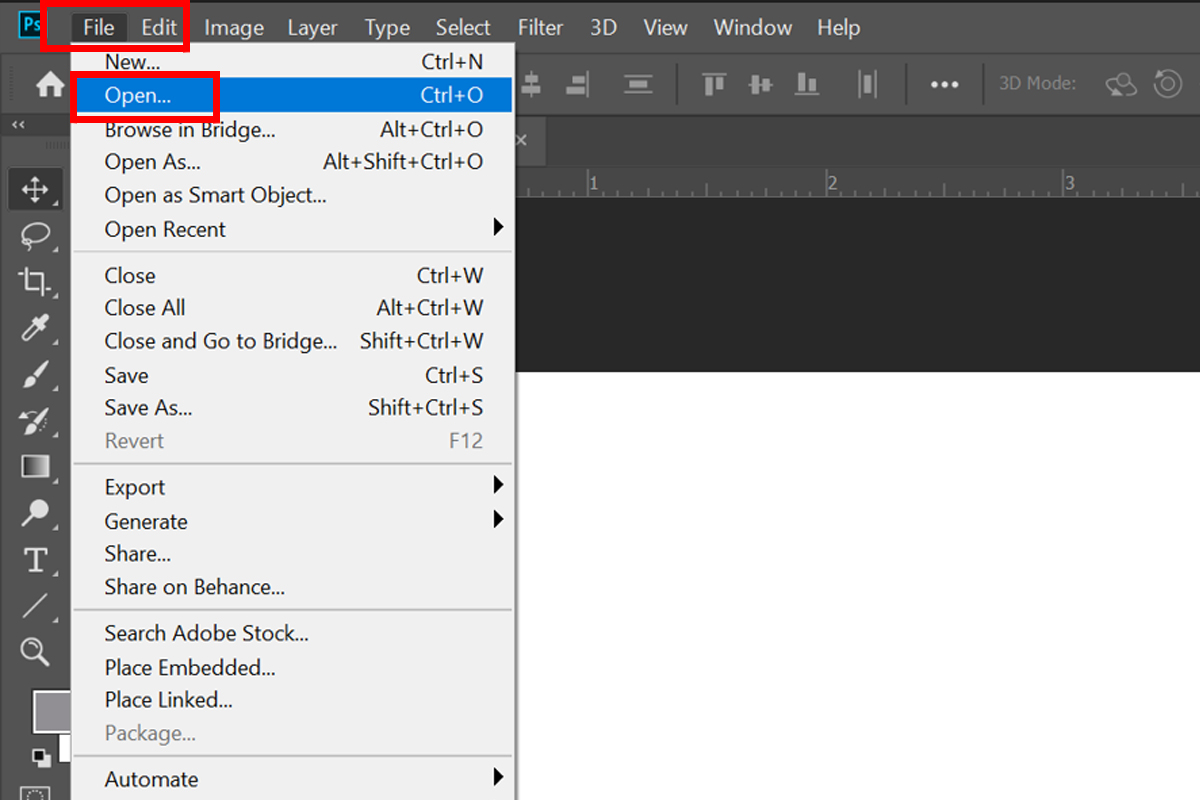Select the Horizontal Type tool
The width and height of the screenshot is (1200, 800).
[x=35, y=560]
